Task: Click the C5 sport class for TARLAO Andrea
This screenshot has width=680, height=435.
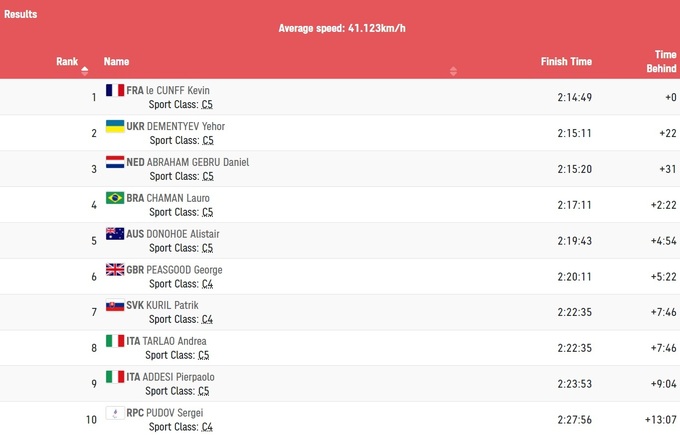Action: pos(203,355)
